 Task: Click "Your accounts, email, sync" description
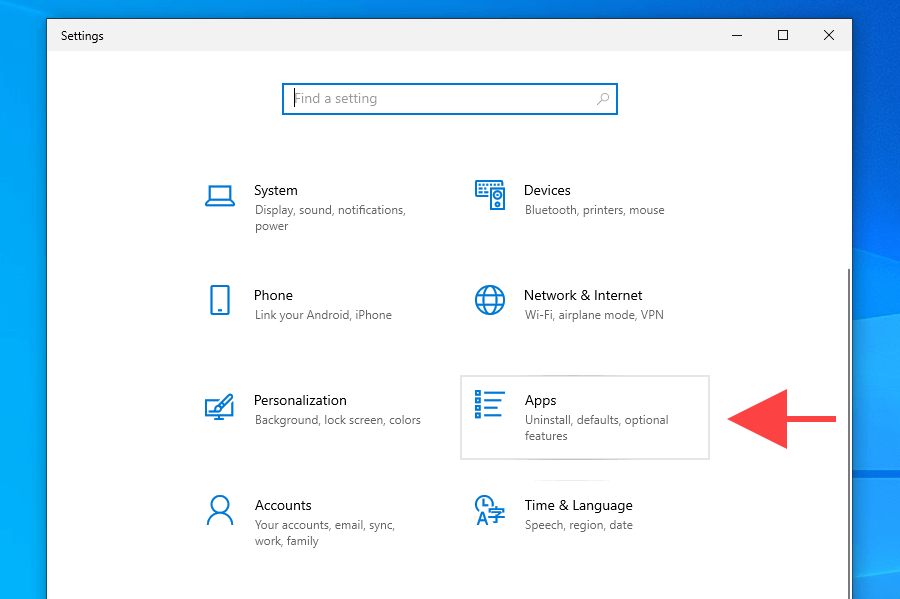pyautogui.click(x=325, y=533)
